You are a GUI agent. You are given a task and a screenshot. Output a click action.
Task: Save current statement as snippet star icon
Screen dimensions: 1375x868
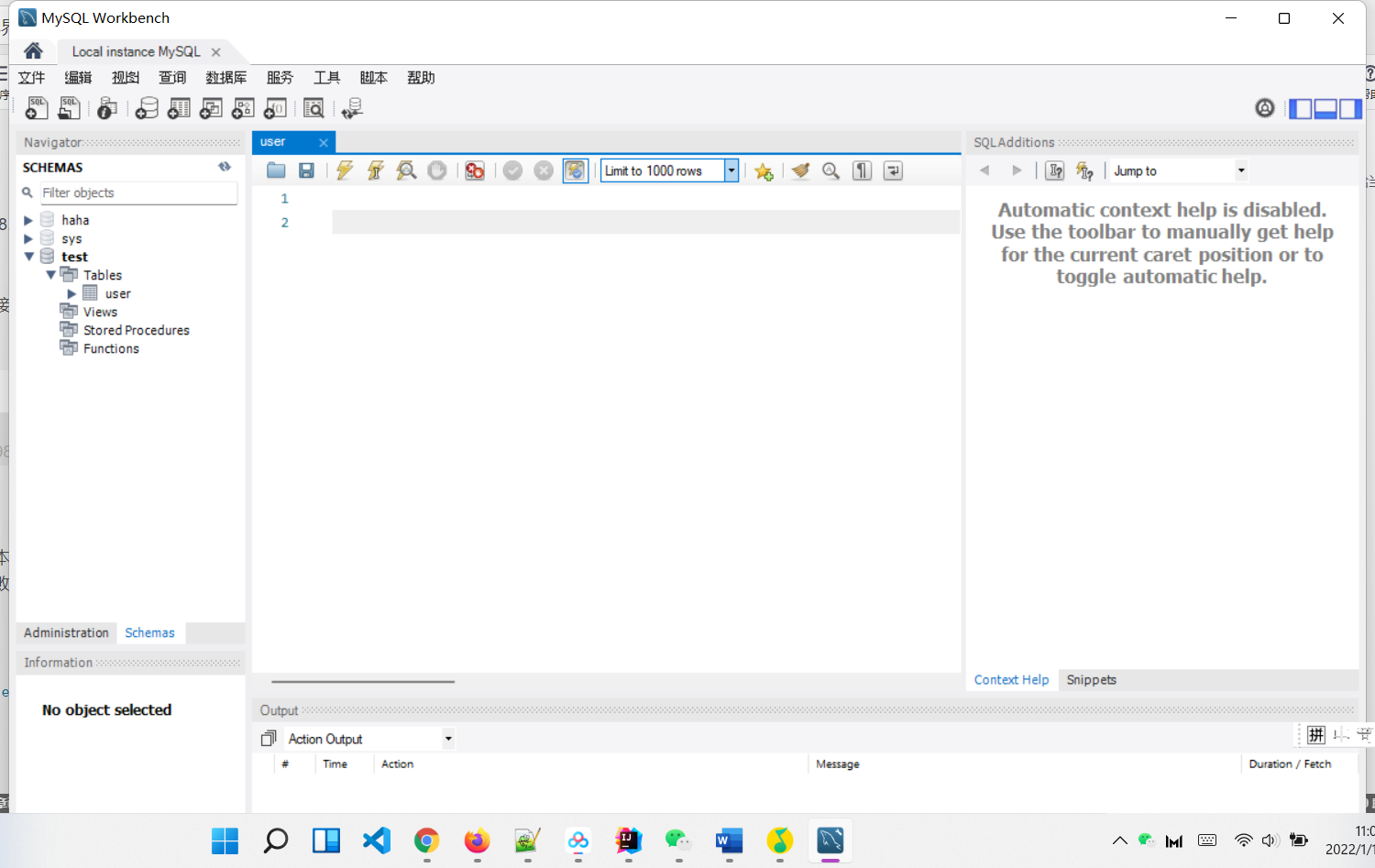coord(764,170)
